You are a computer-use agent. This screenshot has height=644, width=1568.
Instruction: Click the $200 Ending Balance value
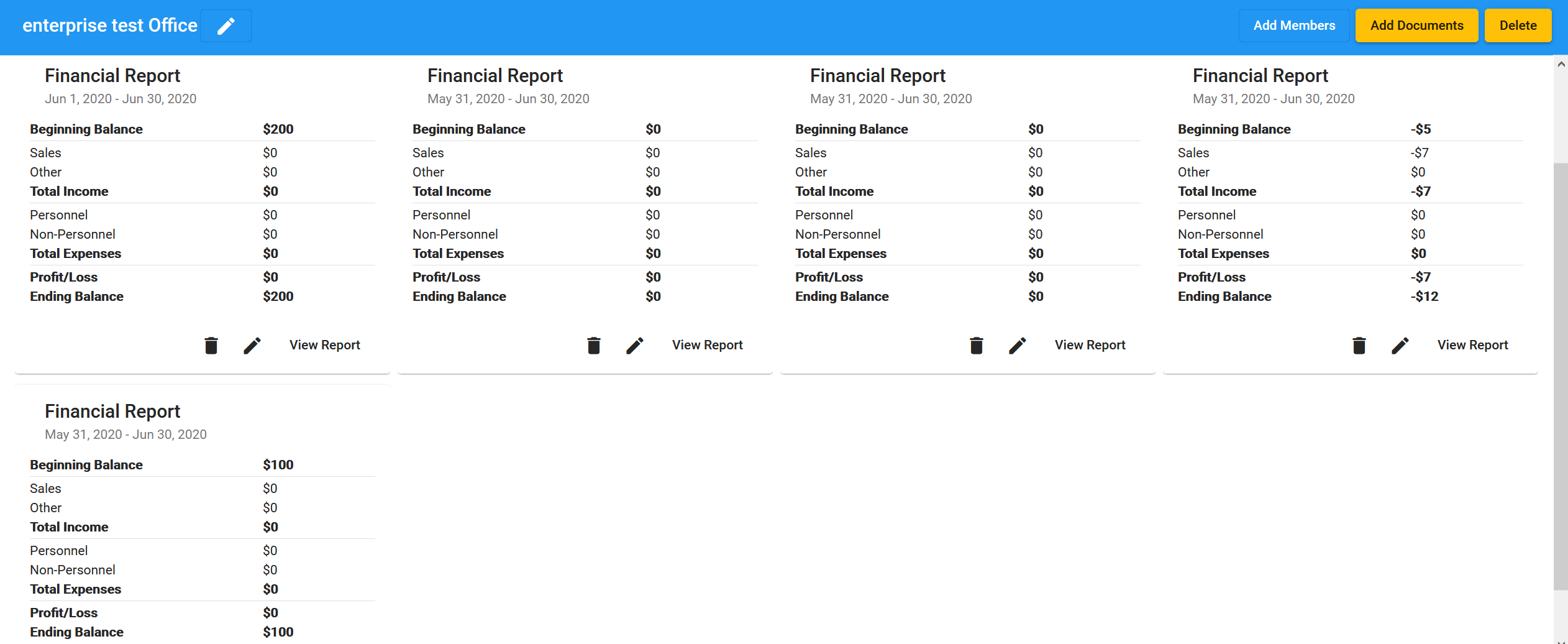coord(278,297)
